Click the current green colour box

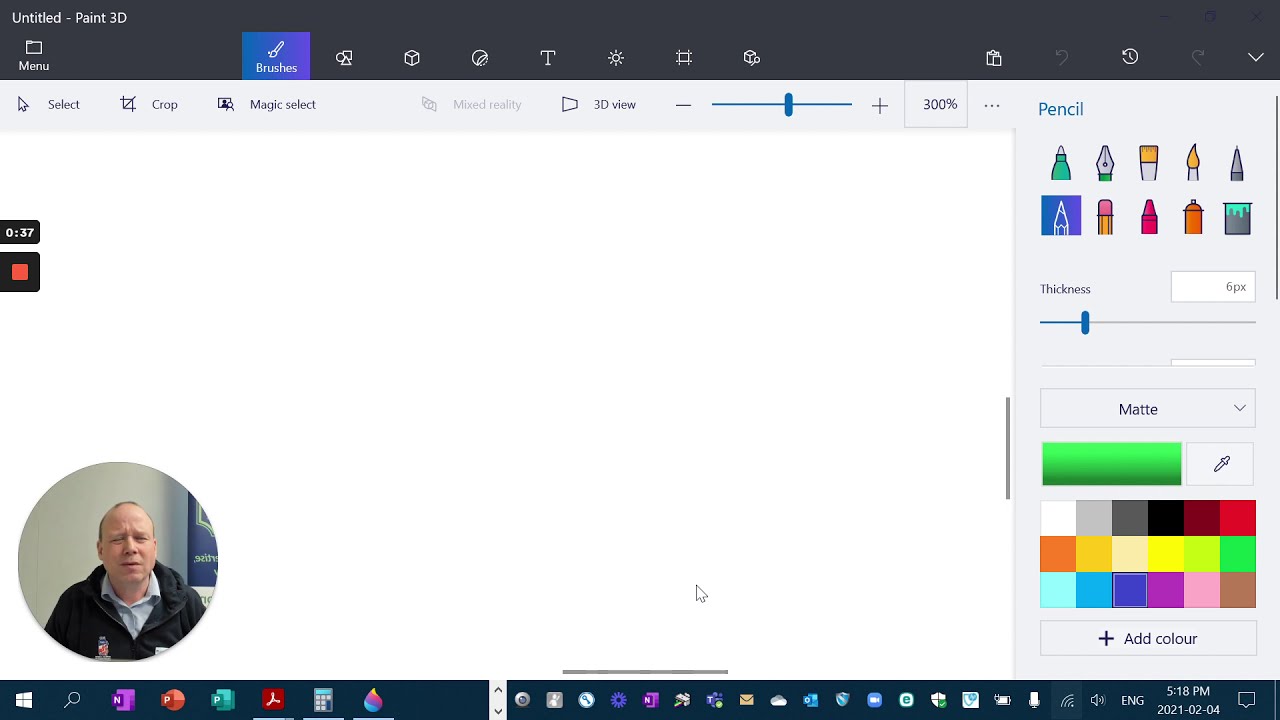[x=1111, y=464]
